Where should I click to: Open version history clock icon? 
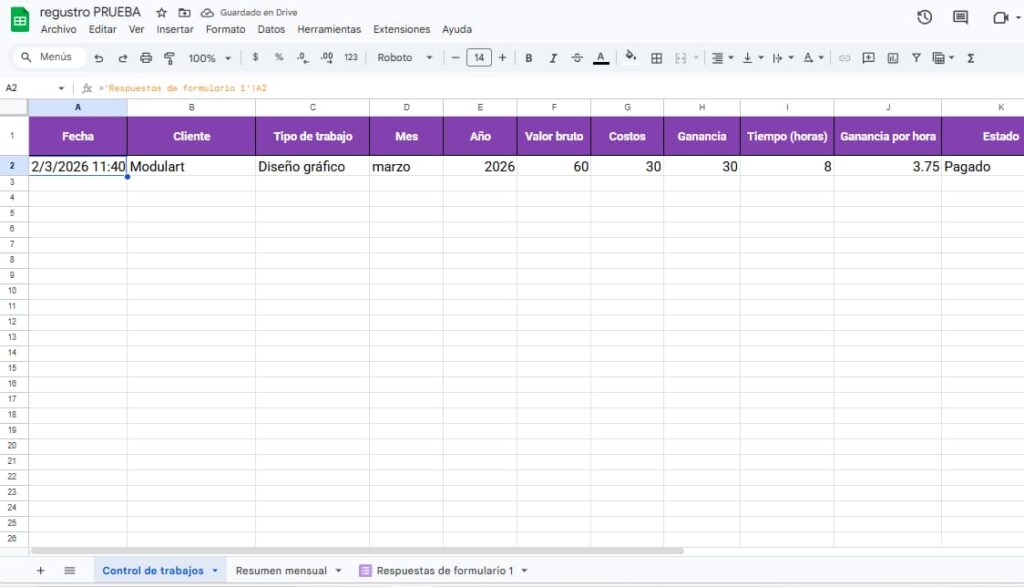(x=924, y=17)
